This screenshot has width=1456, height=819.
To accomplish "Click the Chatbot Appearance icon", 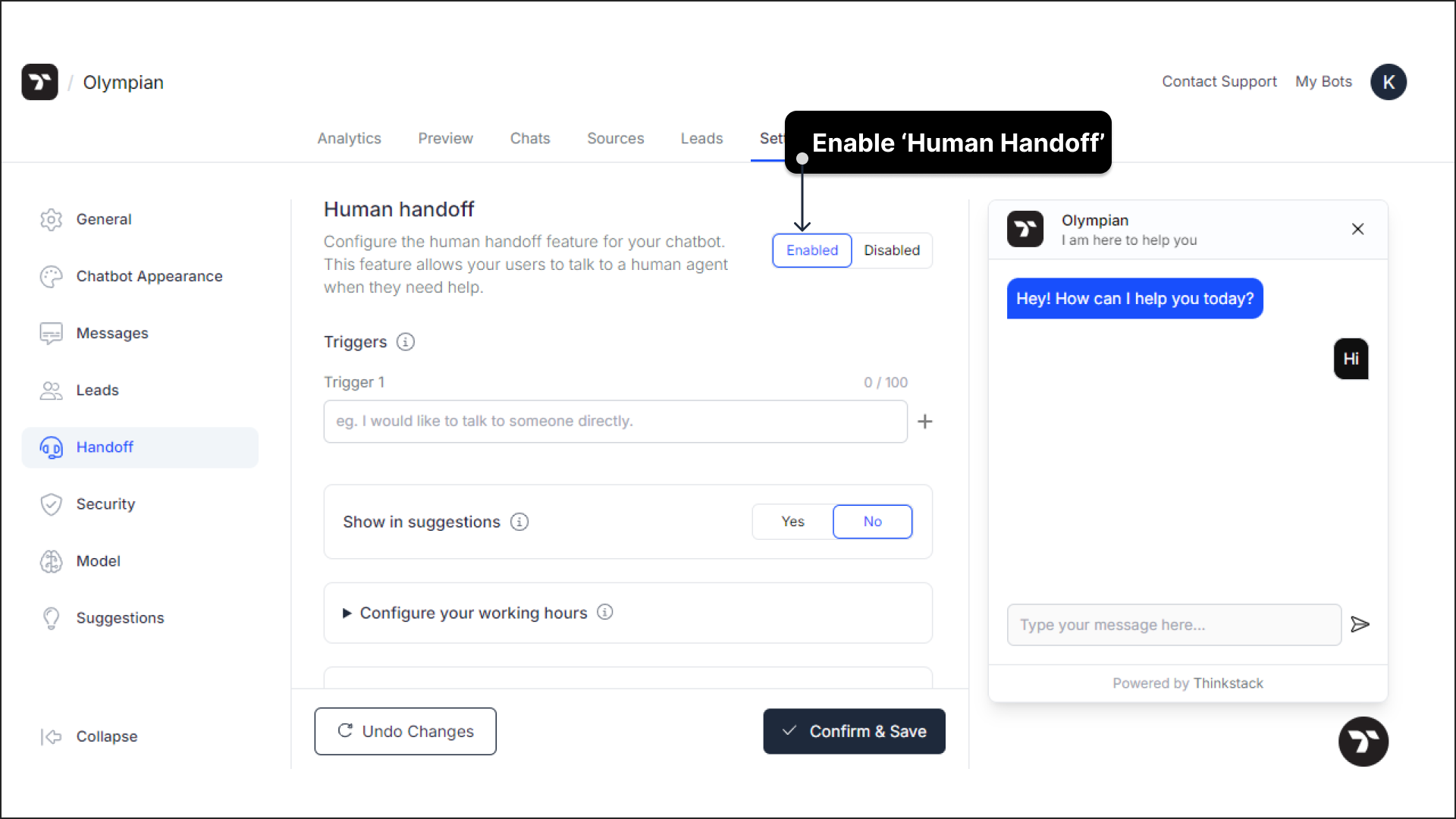I will tap(52, 276).
